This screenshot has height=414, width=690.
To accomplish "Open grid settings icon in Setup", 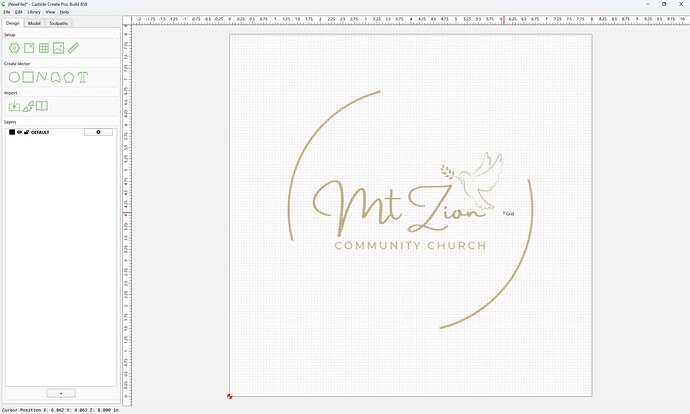I will click(x=44, y=48).
